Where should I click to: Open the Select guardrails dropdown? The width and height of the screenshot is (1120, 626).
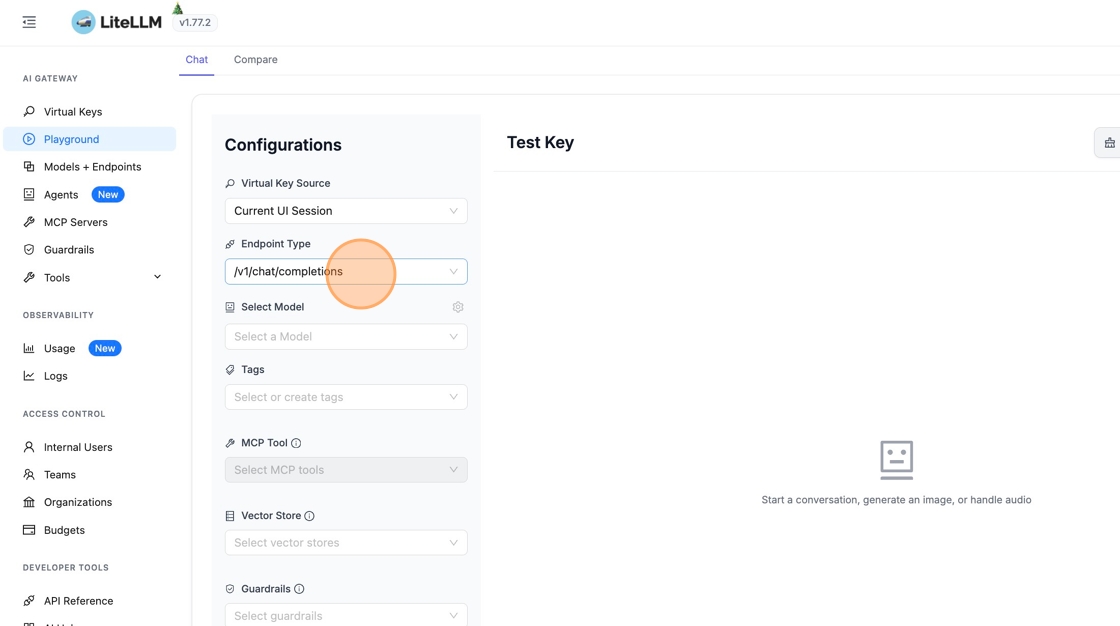pyautogui.click(x=346, y=615)
